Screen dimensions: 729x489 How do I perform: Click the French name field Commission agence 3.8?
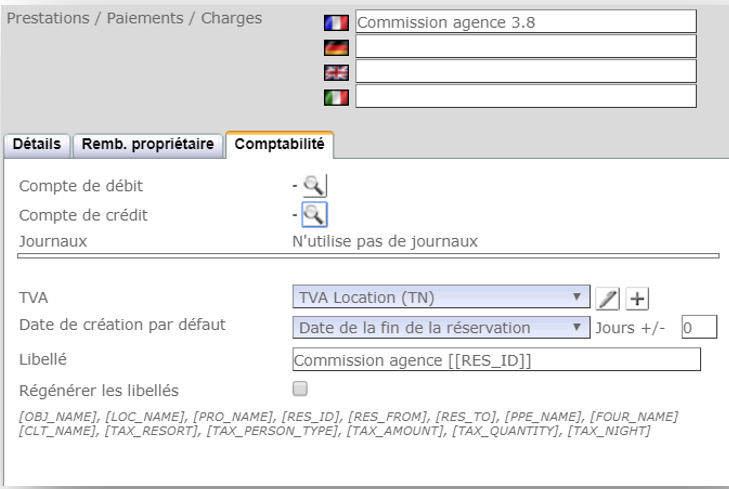point(524,22)
